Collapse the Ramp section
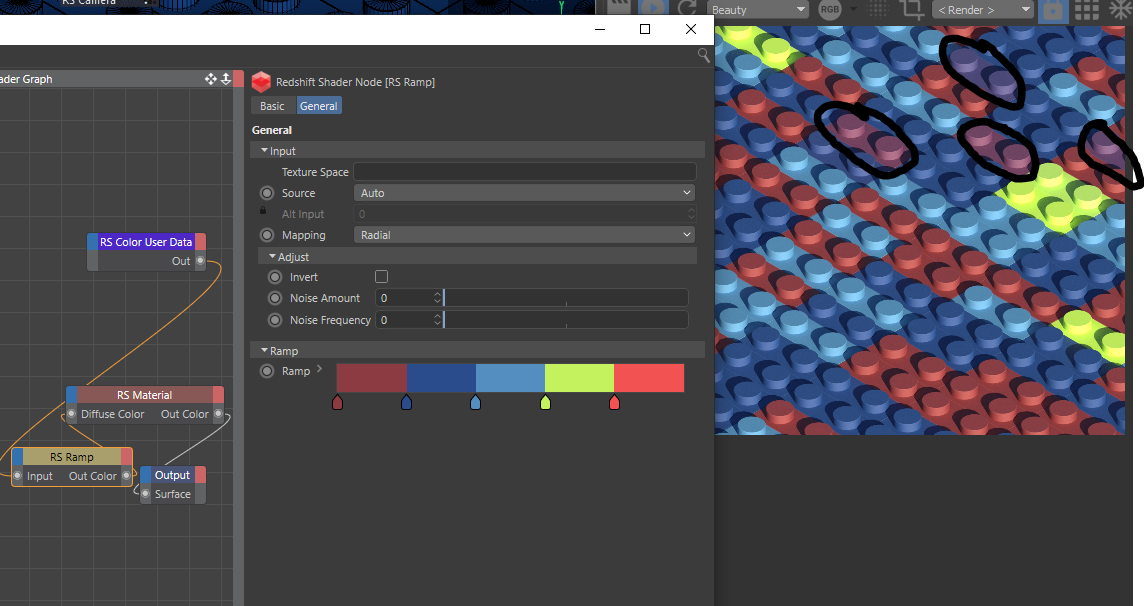This screenshot has width=1144, height=606. [265, 351]
